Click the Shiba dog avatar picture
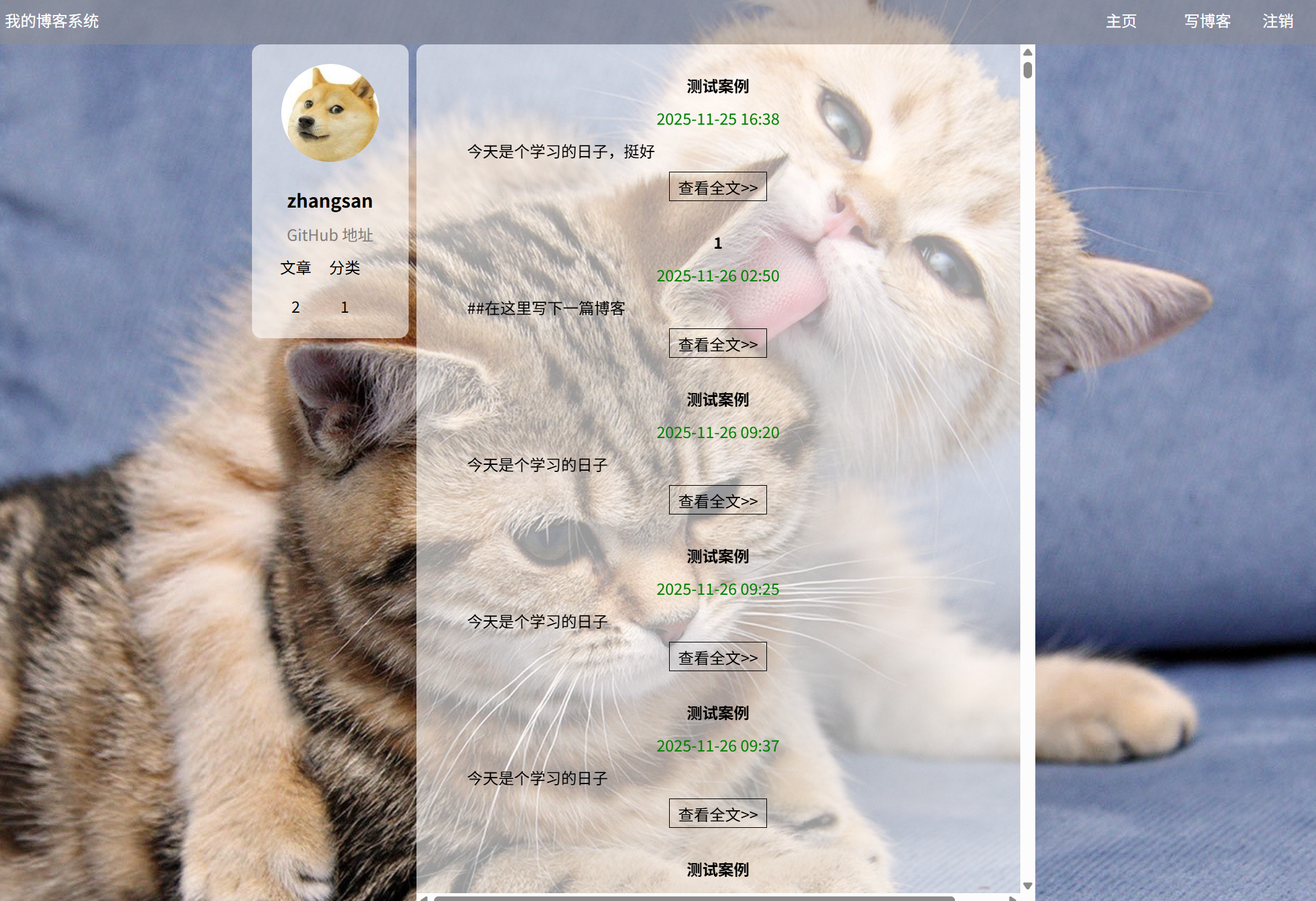 [x=330, y=113]
